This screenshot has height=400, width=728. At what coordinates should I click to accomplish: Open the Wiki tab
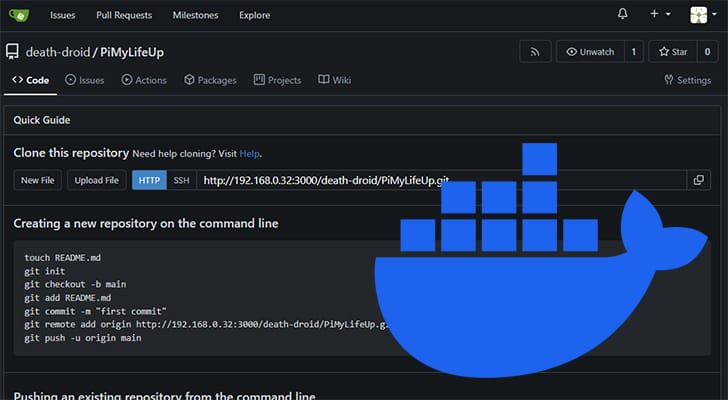pyautogui.click(x=334, y=80)
